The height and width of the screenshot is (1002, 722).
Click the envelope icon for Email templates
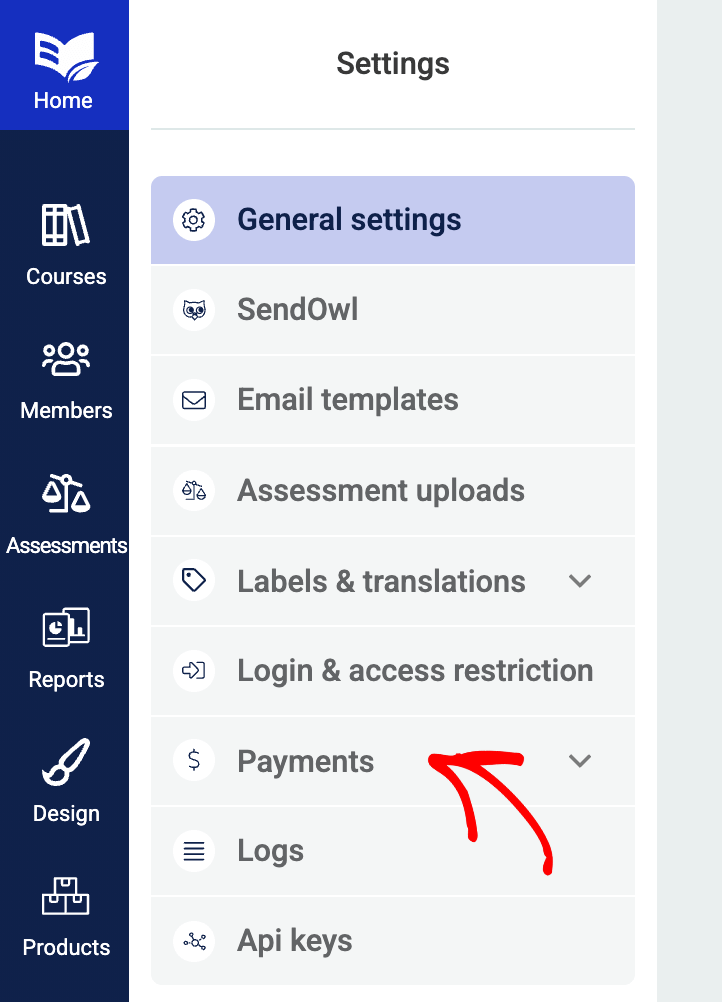coord(194,400)
